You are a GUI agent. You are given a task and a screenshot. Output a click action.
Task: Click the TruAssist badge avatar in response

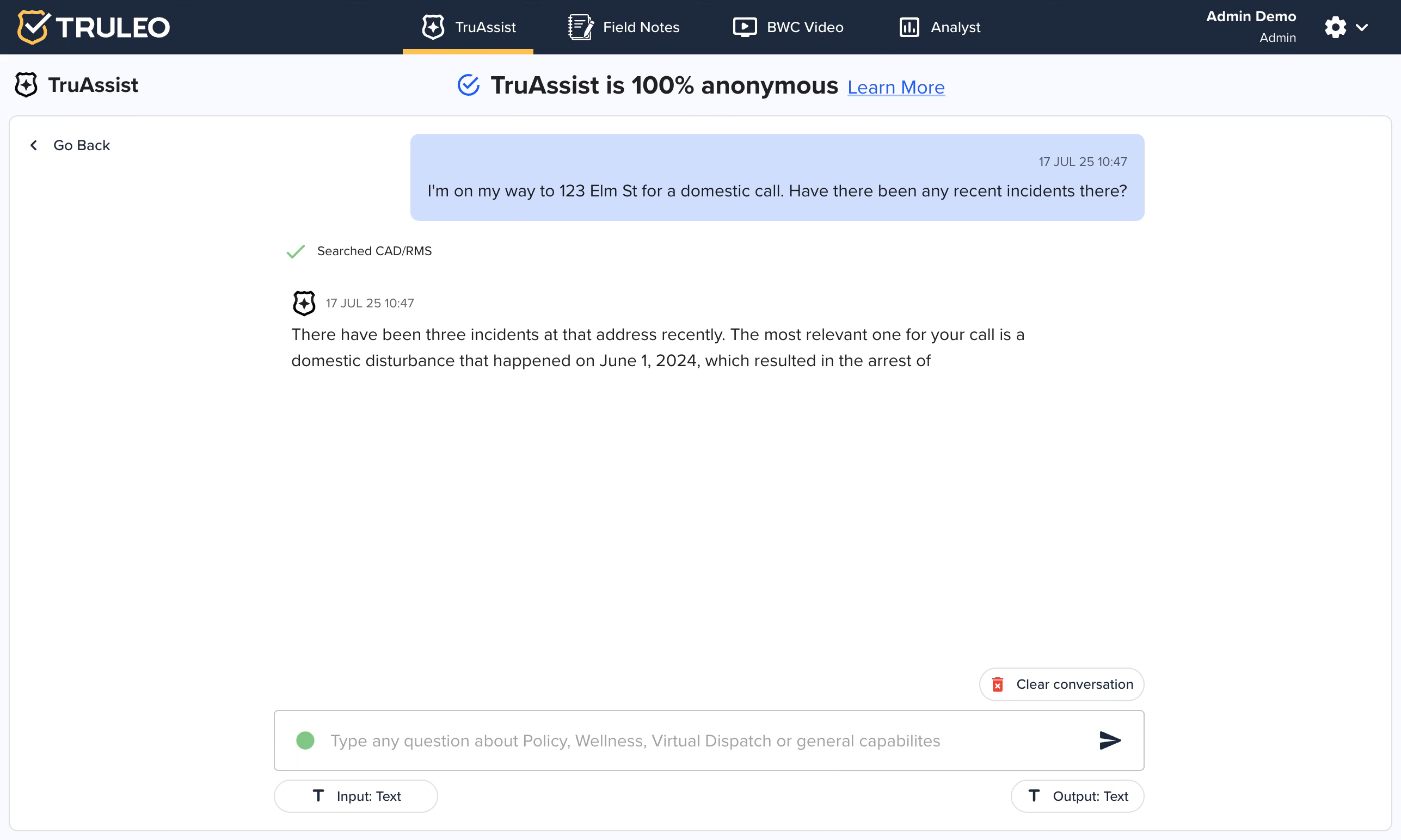click(304, 303)
